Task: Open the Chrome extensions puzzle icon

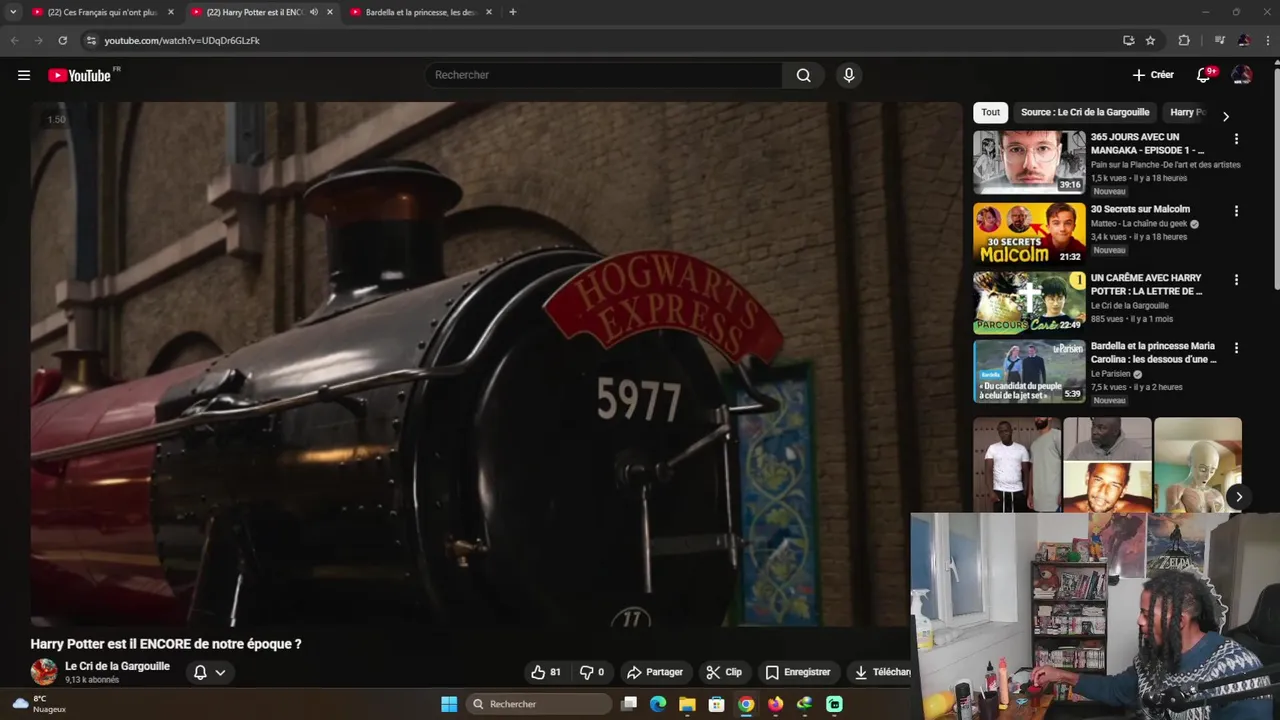Action: coord(1184,40)
